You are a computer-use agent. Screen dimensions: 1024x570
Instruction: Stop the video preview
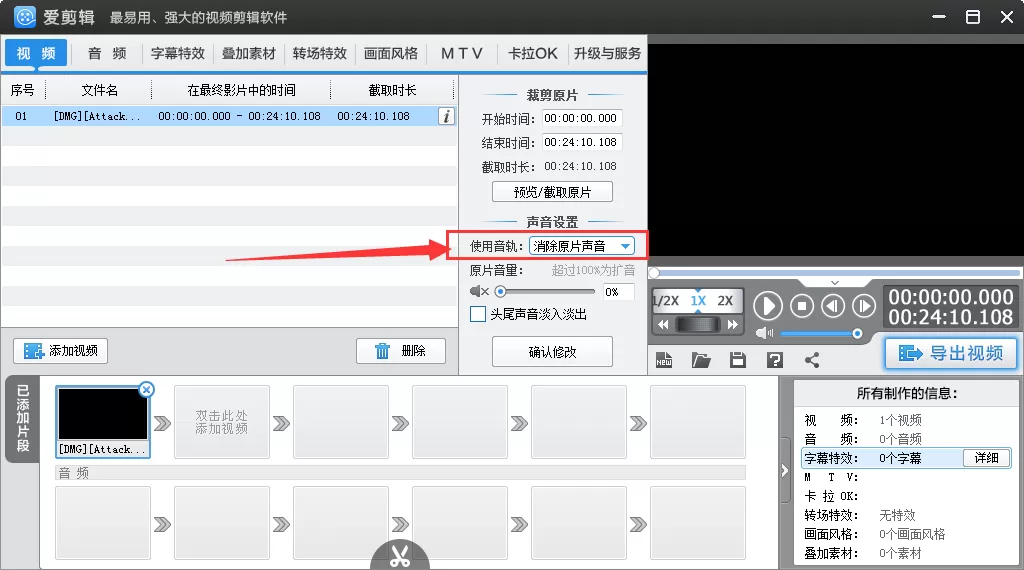coord(802,306)
